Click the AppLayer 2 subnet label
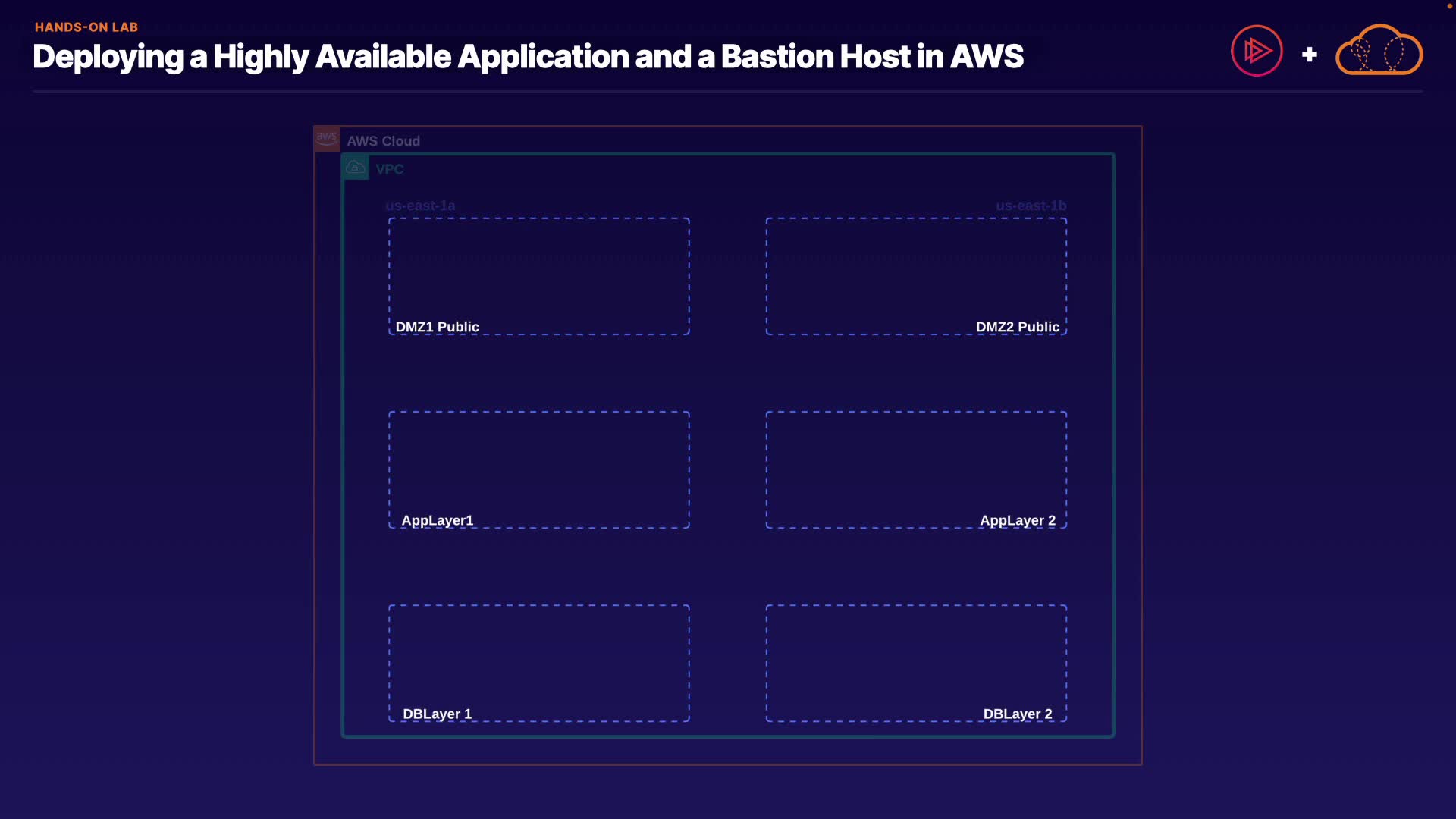1456x819 pixels. [1017, 520]
